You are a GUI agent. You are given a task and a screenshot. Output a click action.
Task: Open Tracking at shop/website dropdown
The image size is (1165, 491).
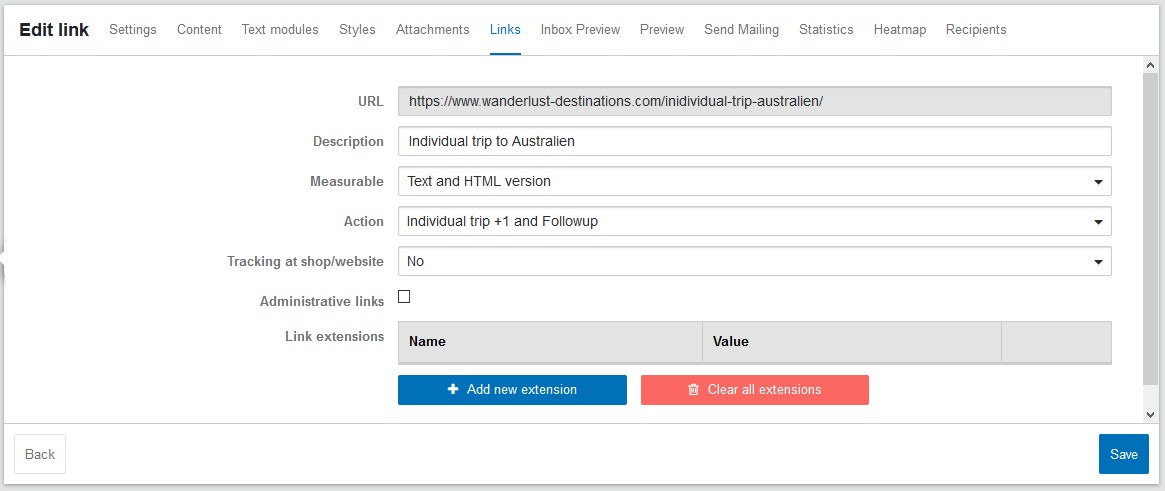coord(755,261)
